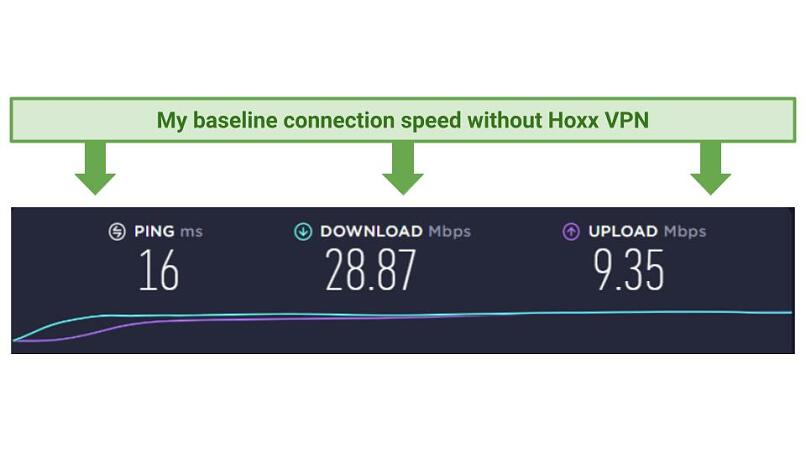Image resolution: width=806 pixels, height=453 pixels.
Task: Click the baseline connection speed caption banner
Action: 403,120
